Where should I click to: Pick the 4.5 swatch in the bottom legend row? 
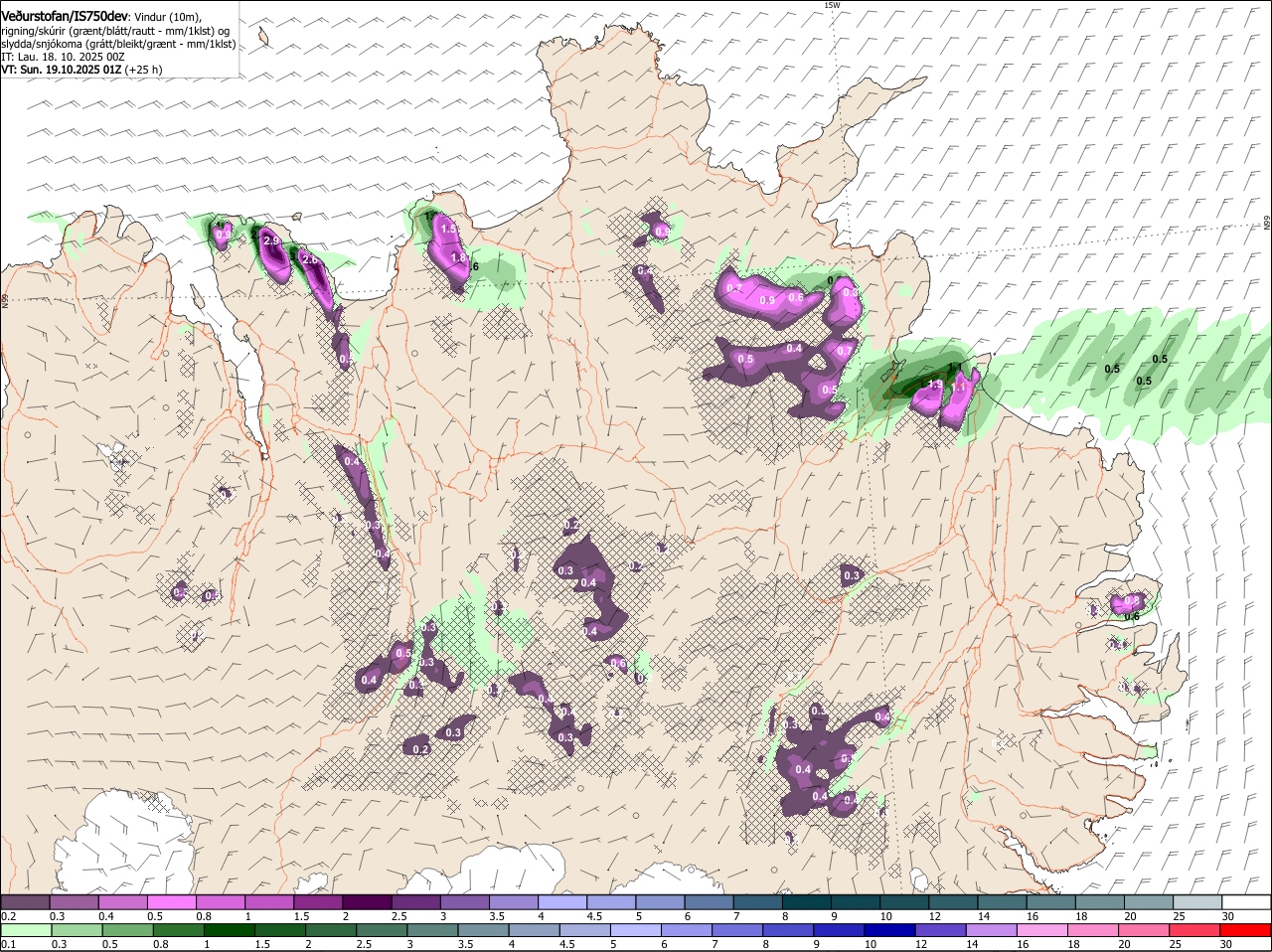click(584, 930)
